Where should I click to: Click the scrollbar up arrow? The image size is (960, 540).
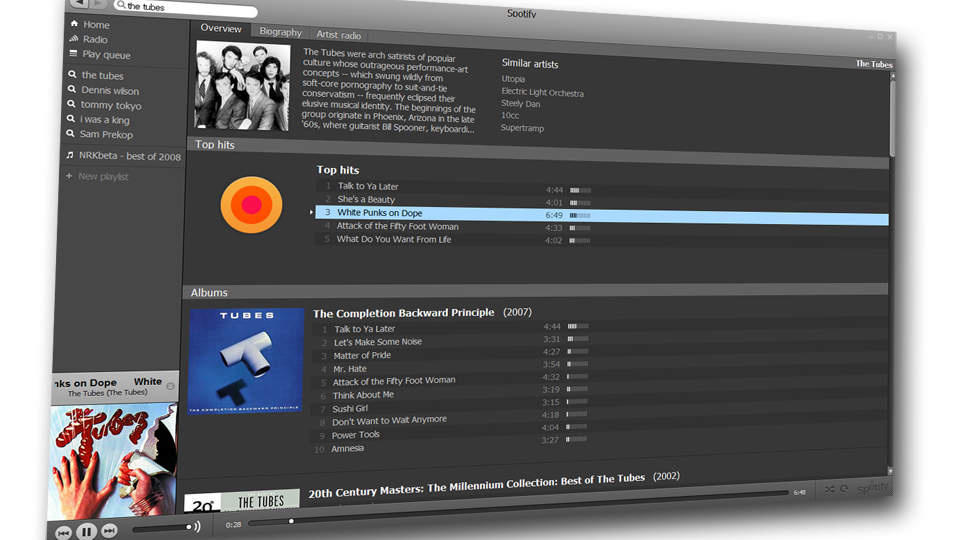893,76
